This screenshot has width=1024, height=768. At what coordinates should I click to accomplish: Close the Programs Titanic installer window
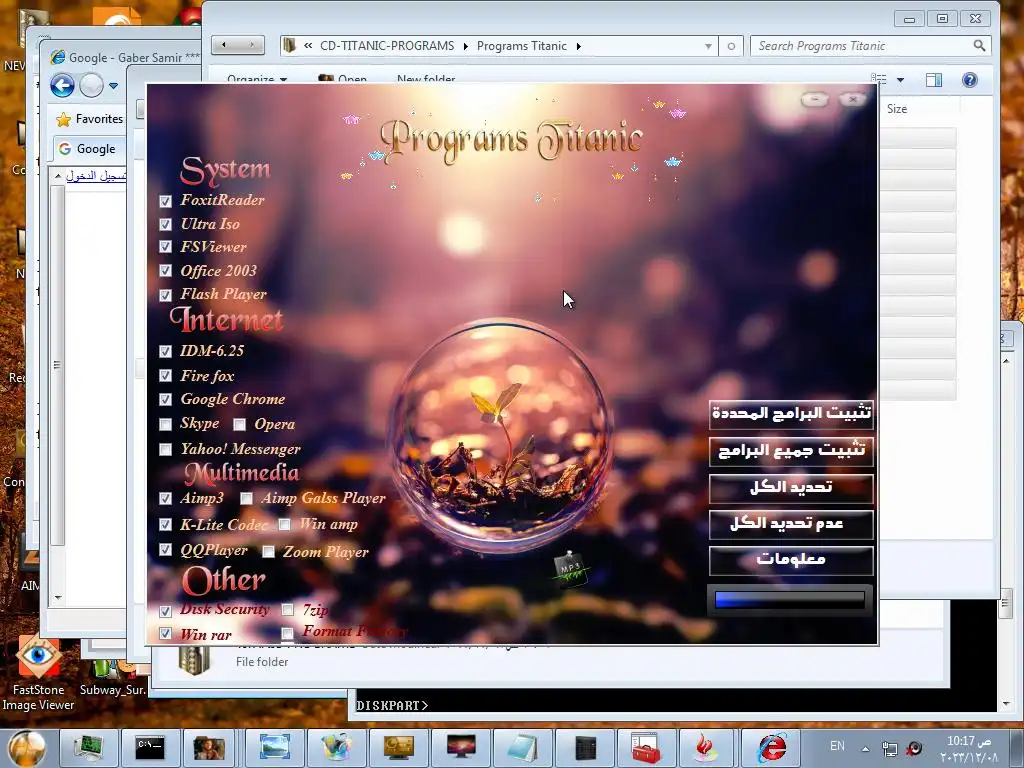click(852, 99)
